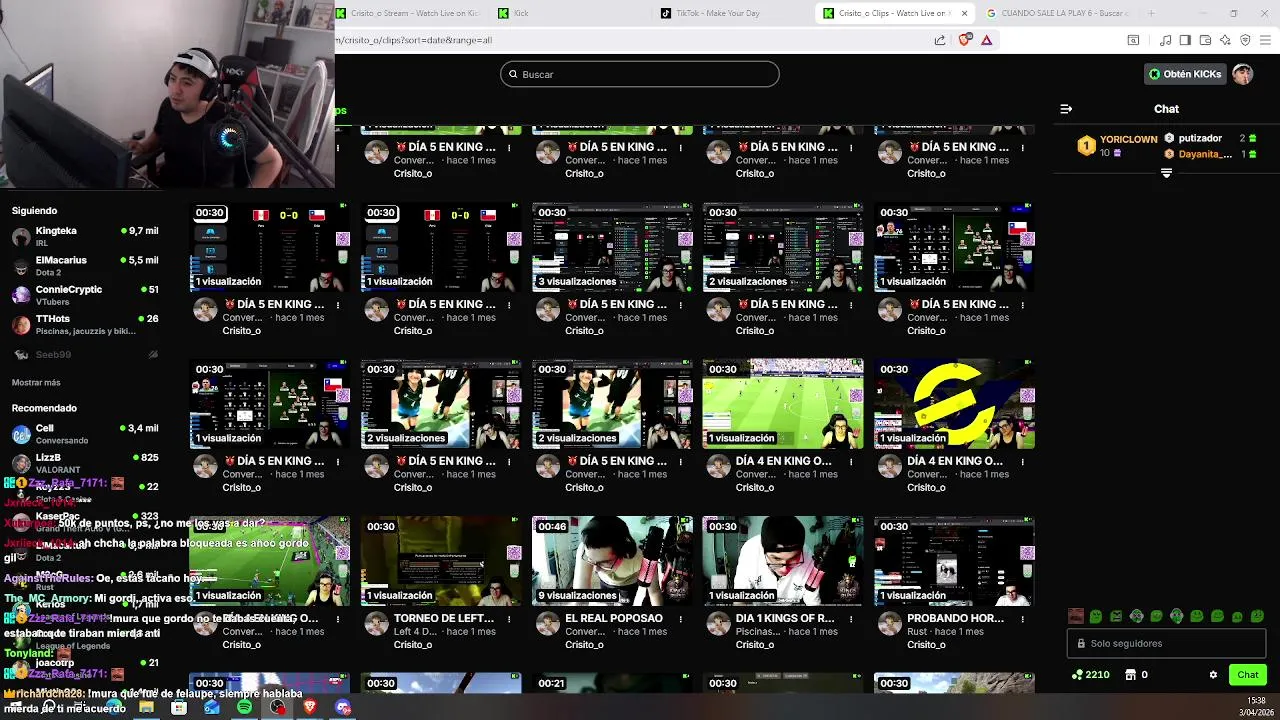Viewport: 1280px width, 720px height.
Task: Open Brave browser icon in taskbar
Action: [x=310, y=707]
